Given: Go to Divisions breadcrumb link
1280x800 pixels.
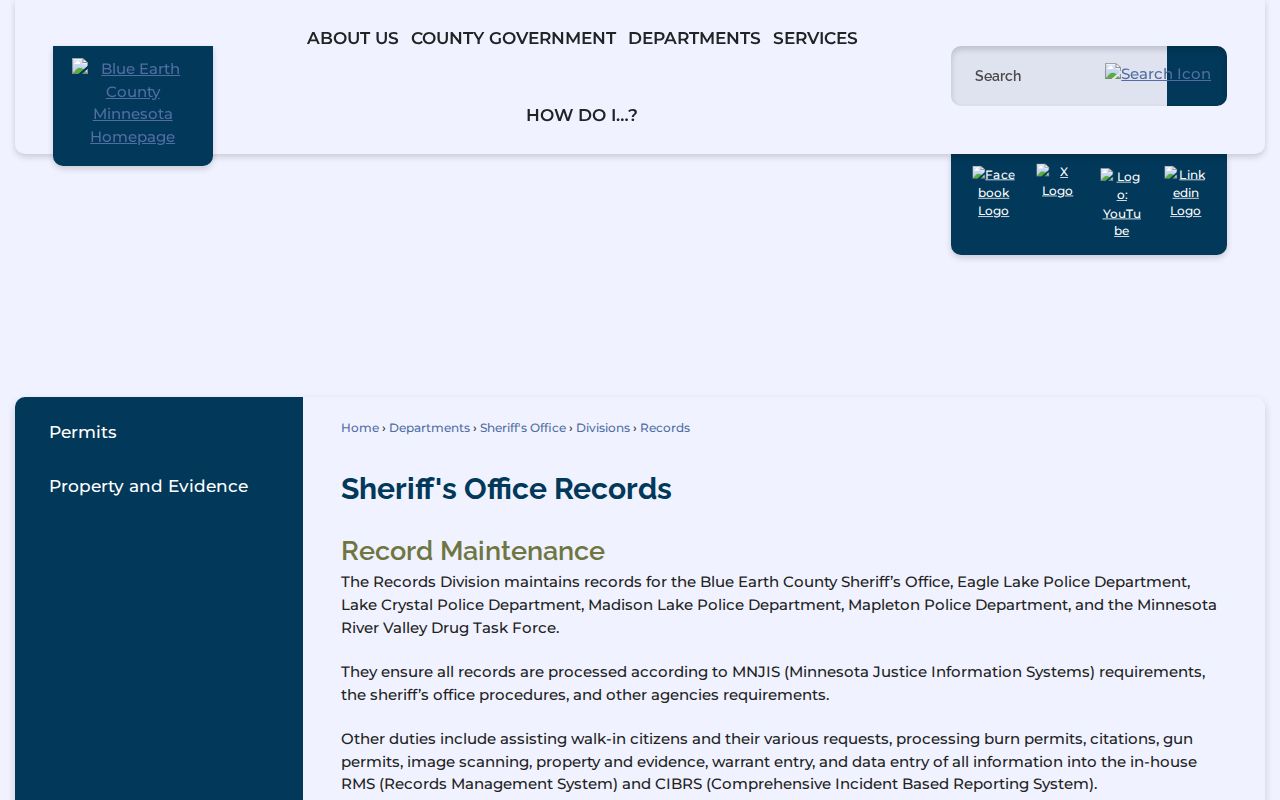Looking at the screenshot, I should (603, 428).
